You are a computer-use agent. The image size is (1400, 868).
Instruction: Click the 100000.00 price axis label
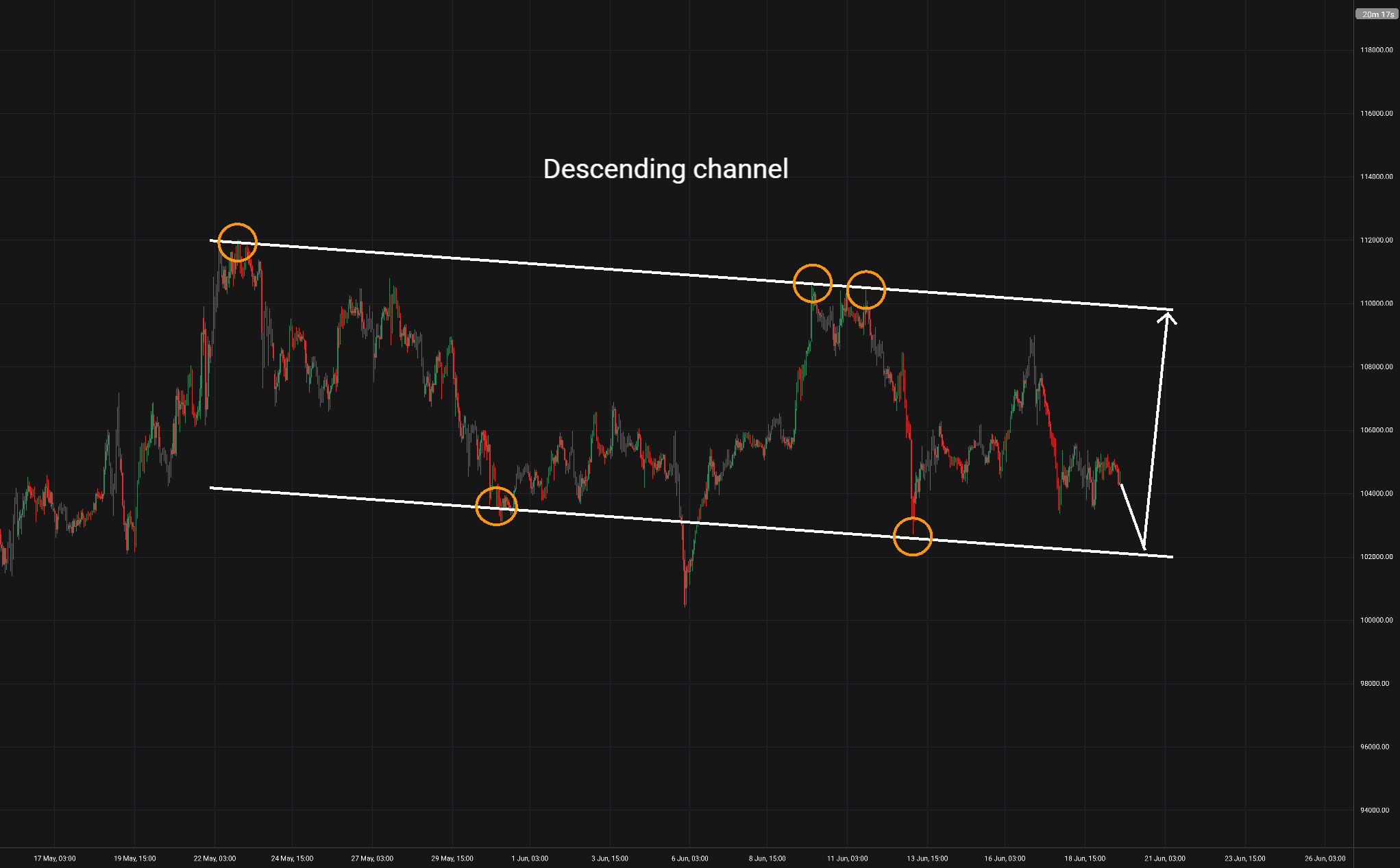(1376, 620)
